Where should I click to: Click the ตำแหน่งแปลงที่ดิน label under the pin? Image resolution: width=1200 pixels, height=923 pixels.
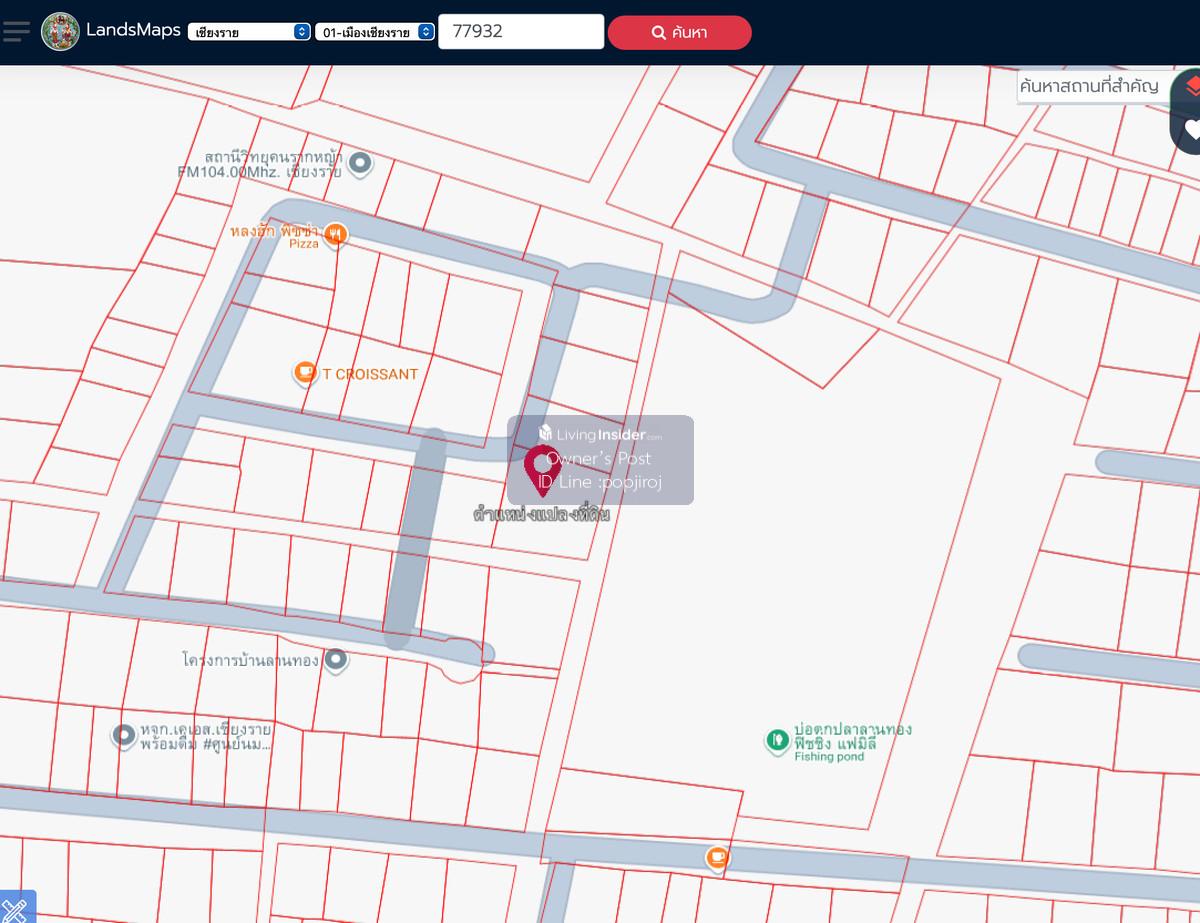point(541,515)
